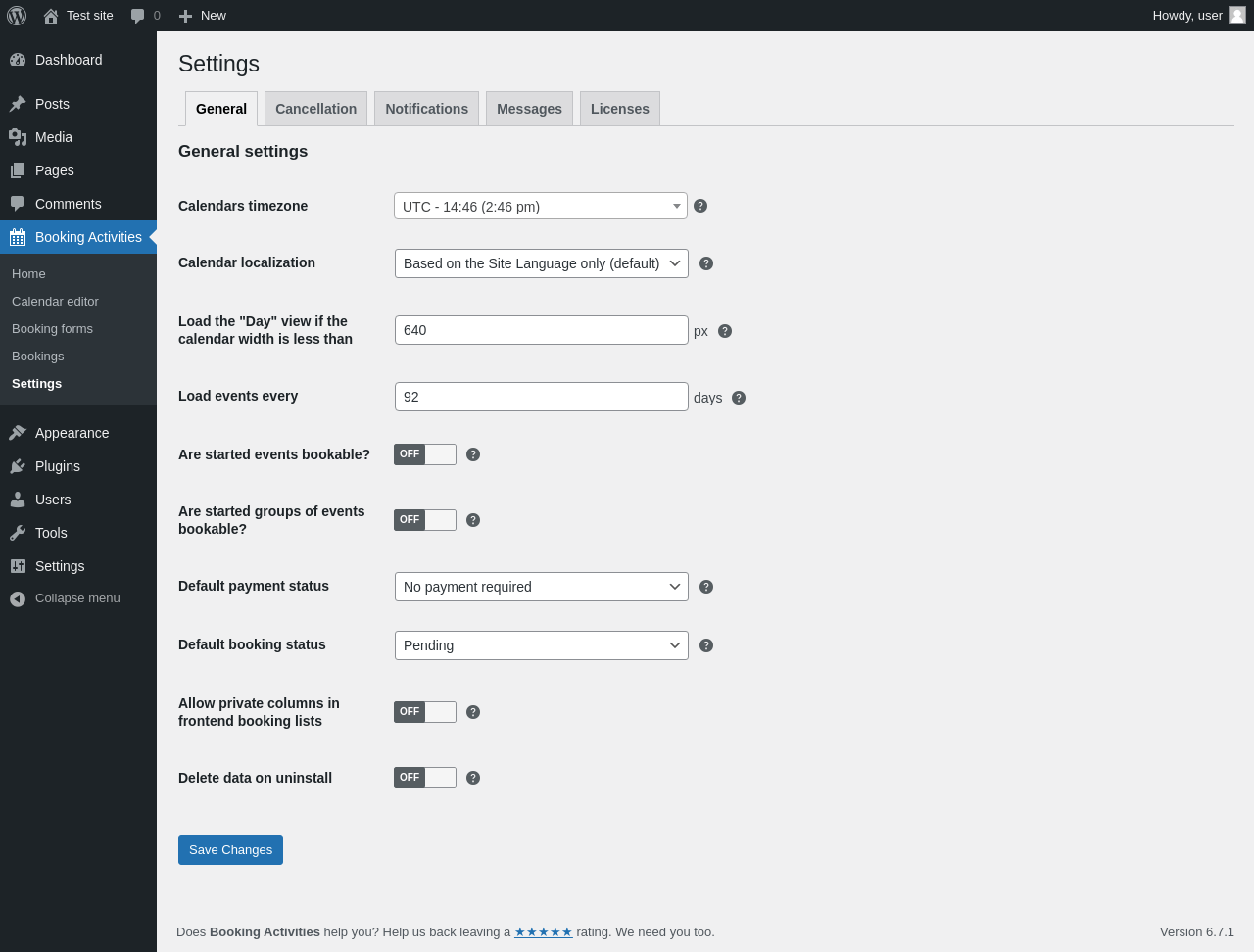Viewport: 1254px width, 952px height.
Task: Follow the five-star rating link
Action: coord(544,932)
